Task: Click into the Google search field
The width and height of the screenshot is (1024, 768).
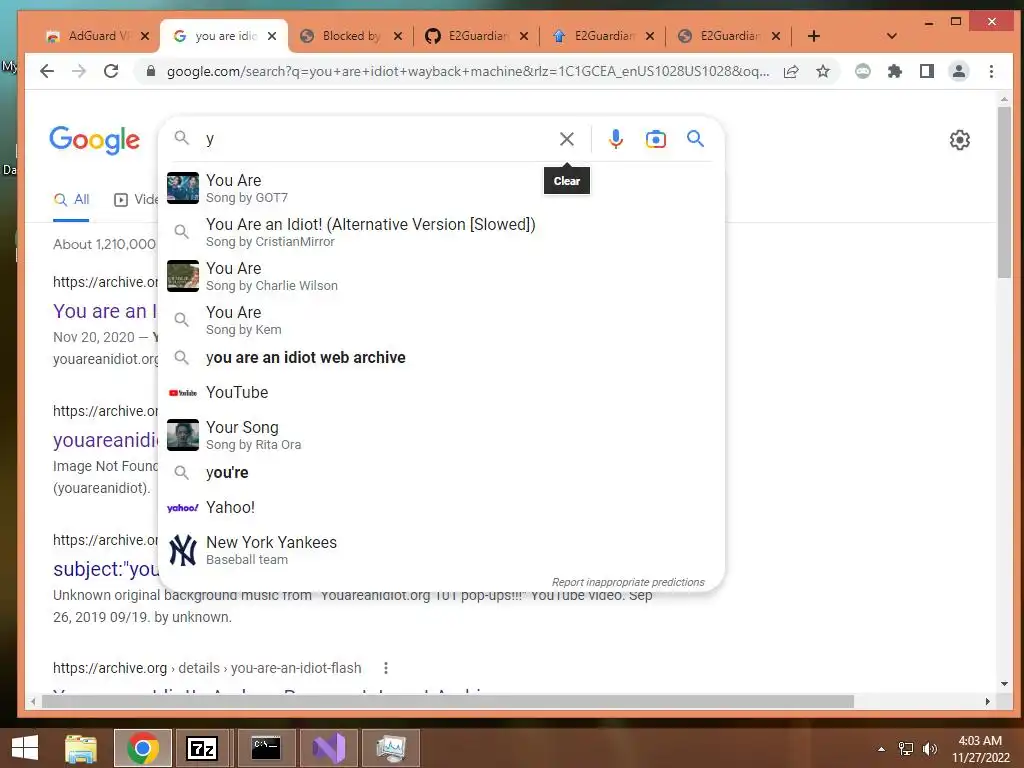Action: pyautogui.click(x=379, y=139)
